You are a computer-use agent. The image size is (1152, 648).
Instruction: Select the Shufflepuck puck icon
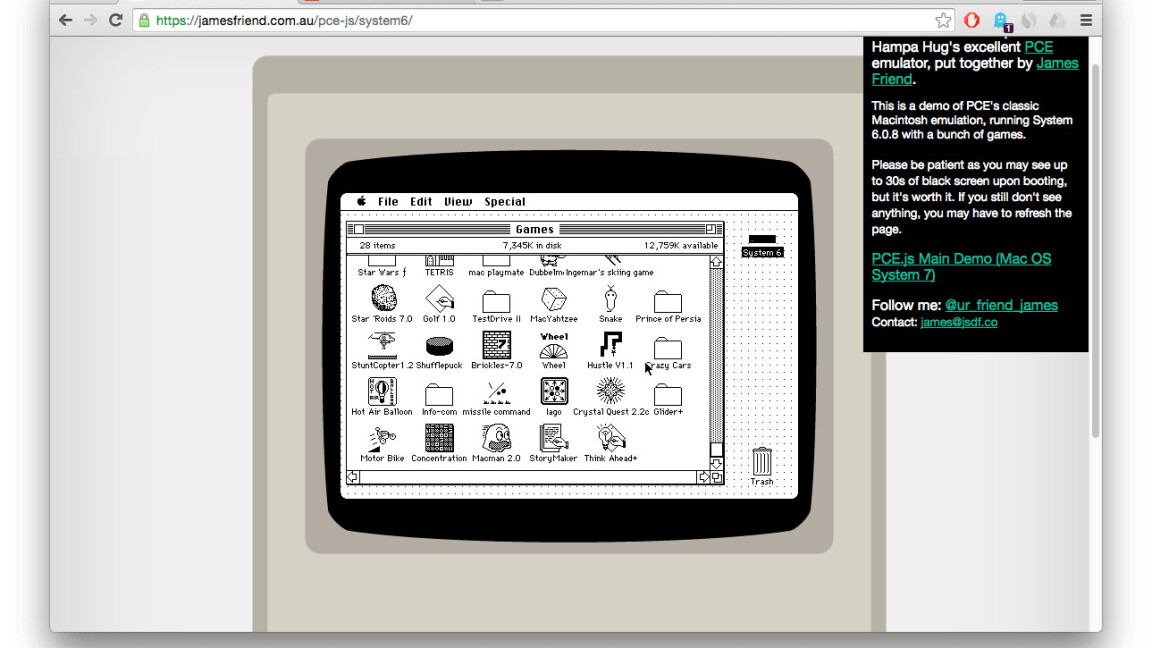click(438, 345)
